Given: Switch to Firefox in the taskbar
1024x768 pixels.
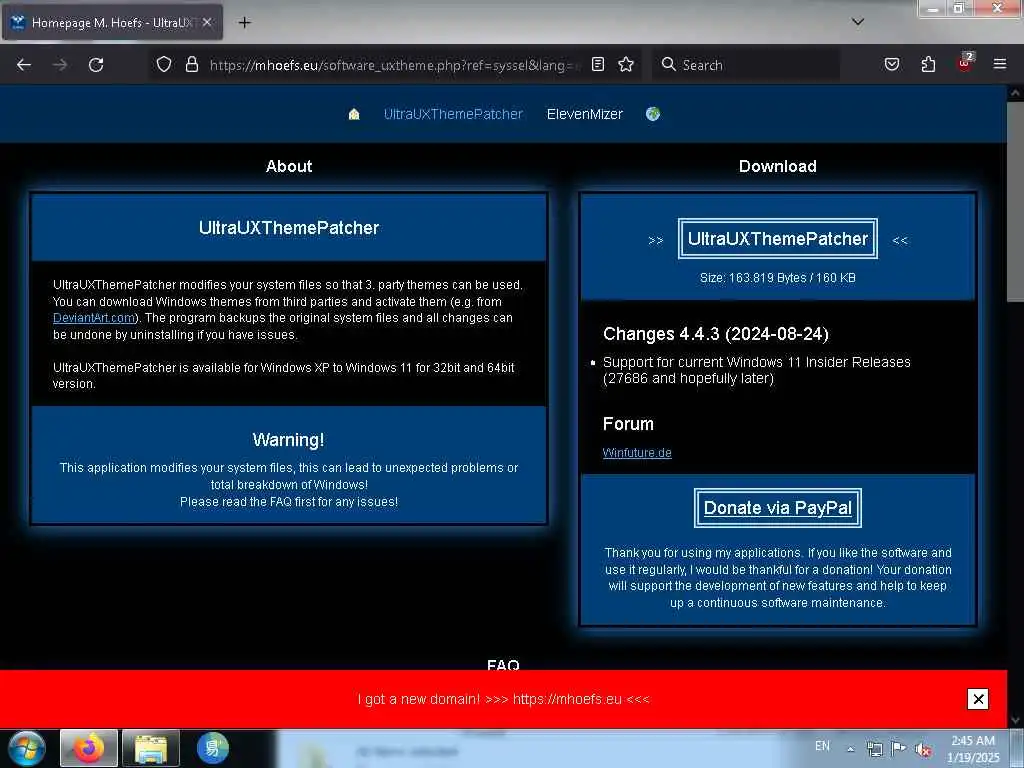Looking at the screenshot, I should click(x=89, y=748).
